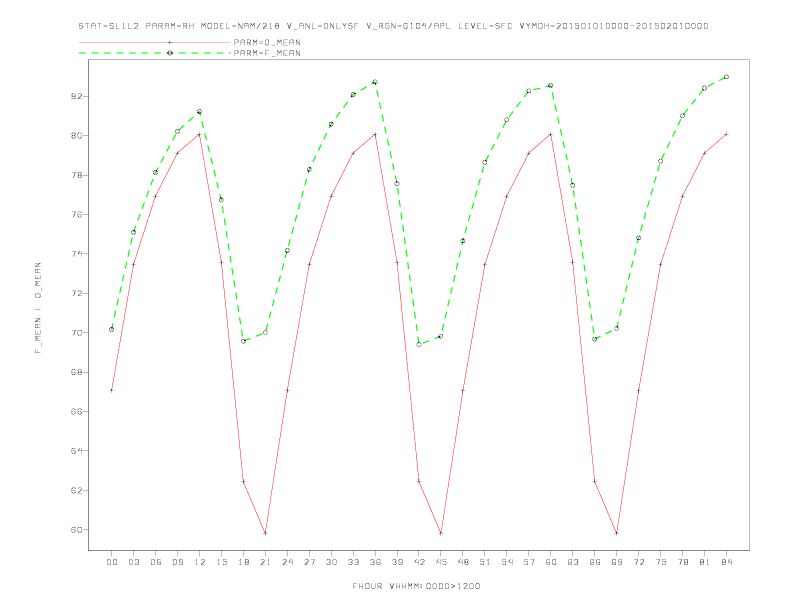Click the O_MEAN plus marker at hour 36
This screenshot has height=612, width=792.
click(x=375, y=134)
